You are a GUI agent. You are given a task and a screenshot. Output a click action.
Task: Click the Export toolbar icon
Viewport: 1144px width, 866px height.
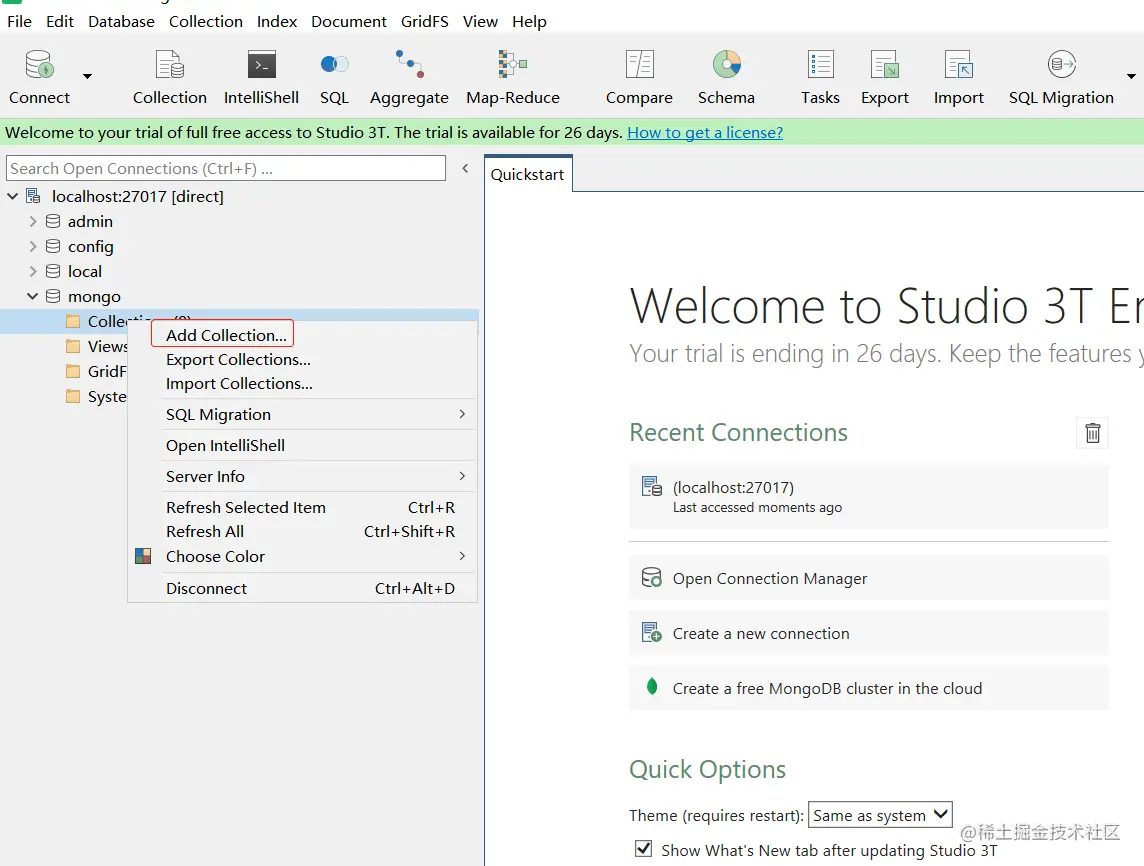(884, 77)
